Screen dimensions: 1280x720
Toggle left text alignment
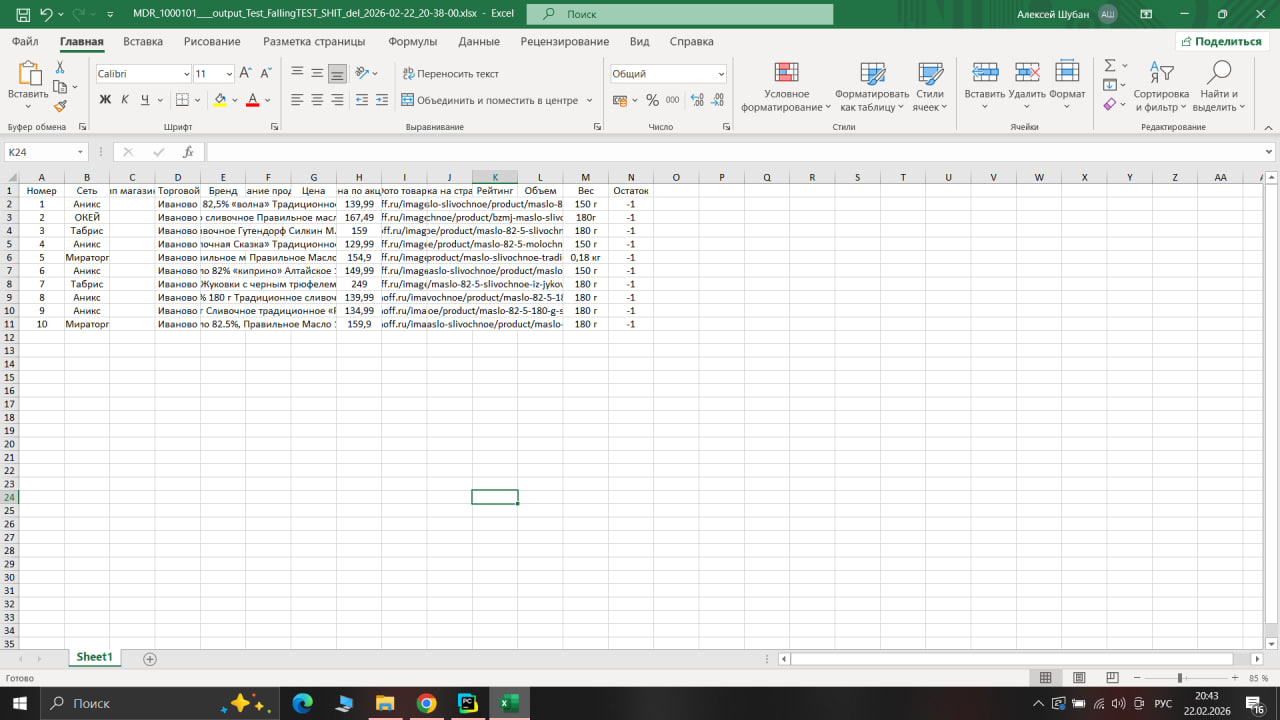pos(297,100)
